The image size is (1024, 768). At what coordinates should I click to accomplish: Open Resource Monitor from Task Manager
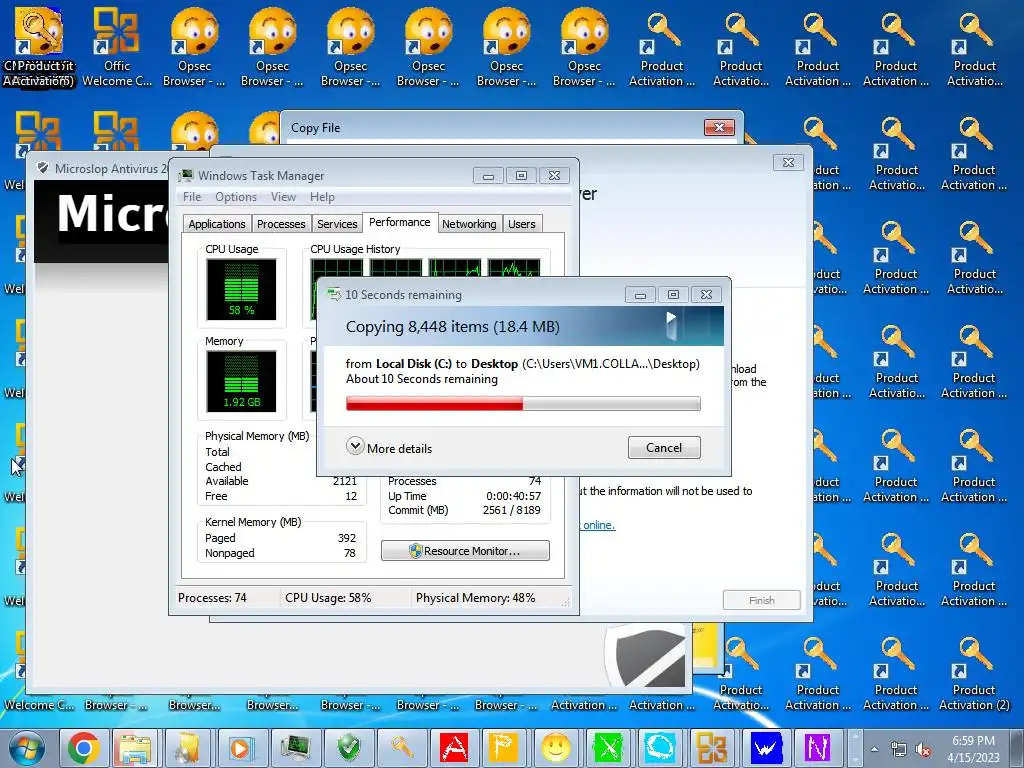coord(465,551)
